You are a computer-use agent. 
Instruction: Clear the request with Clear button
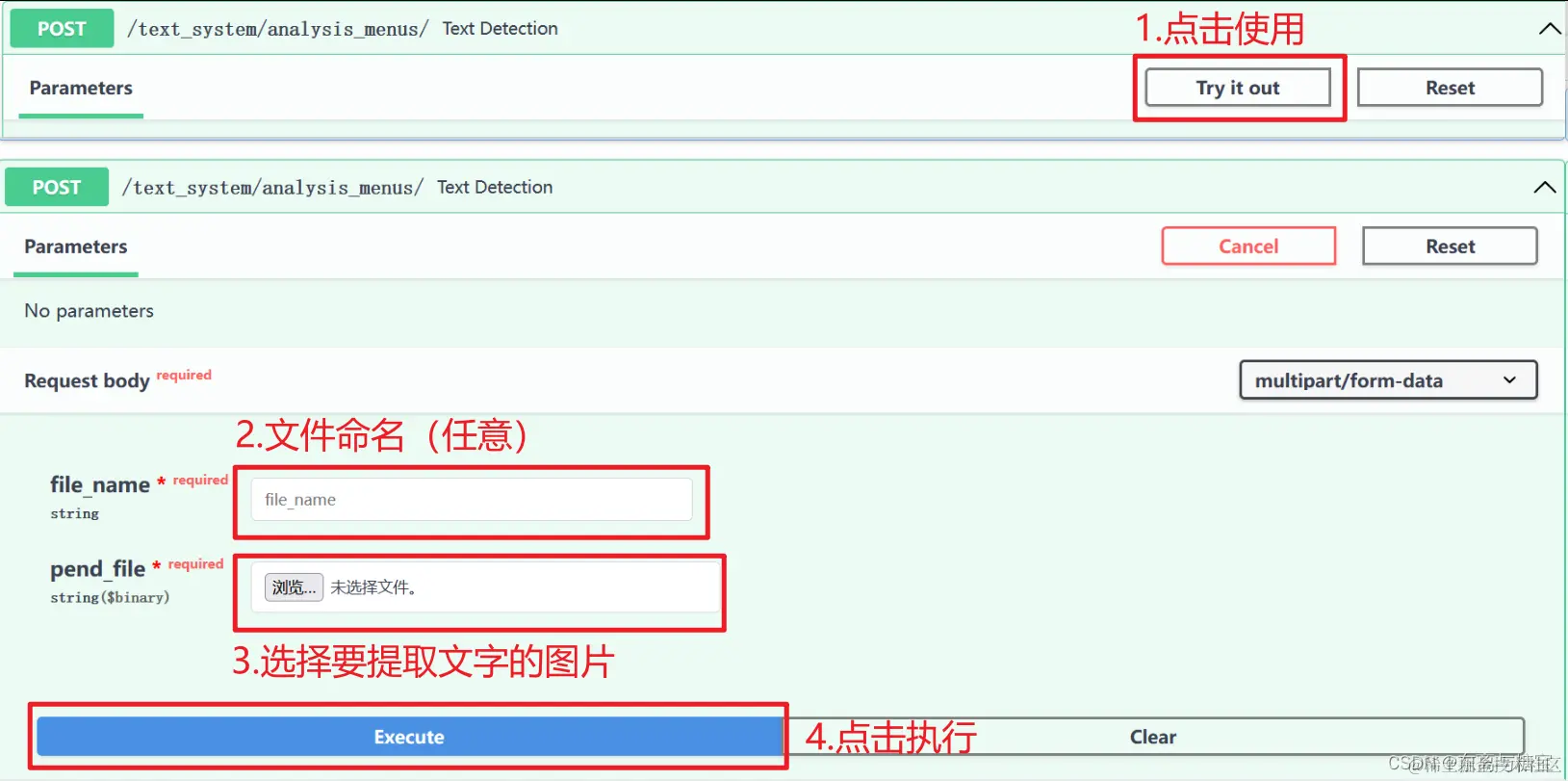click(x=1153, y=737)
